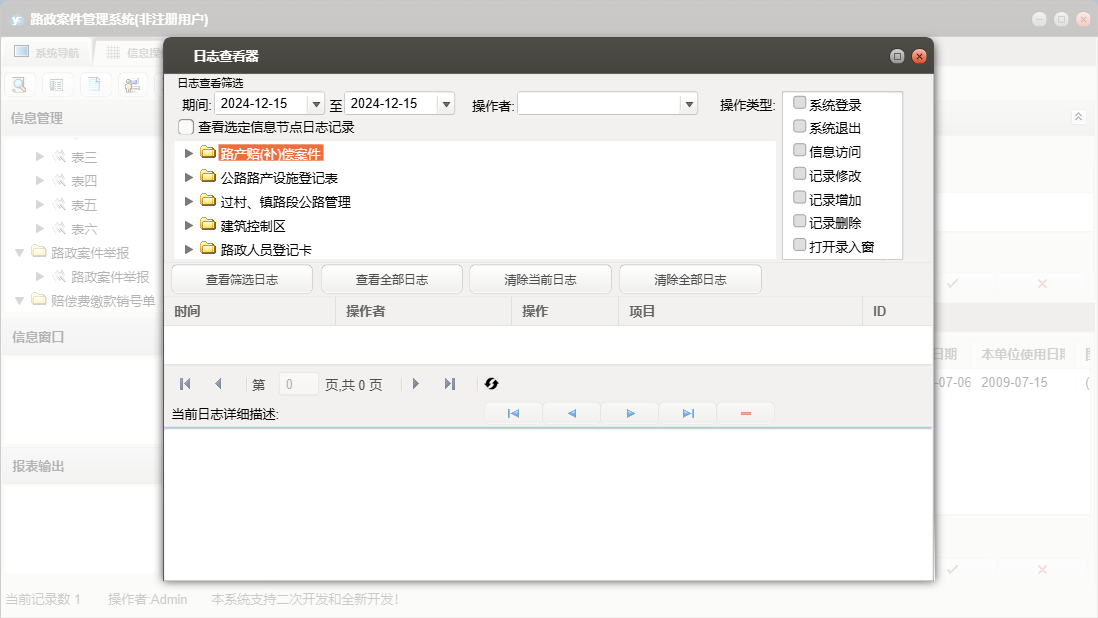
Task: Check 查看选定信息节点日志记录 option
Action: click(x=186, y=127)
